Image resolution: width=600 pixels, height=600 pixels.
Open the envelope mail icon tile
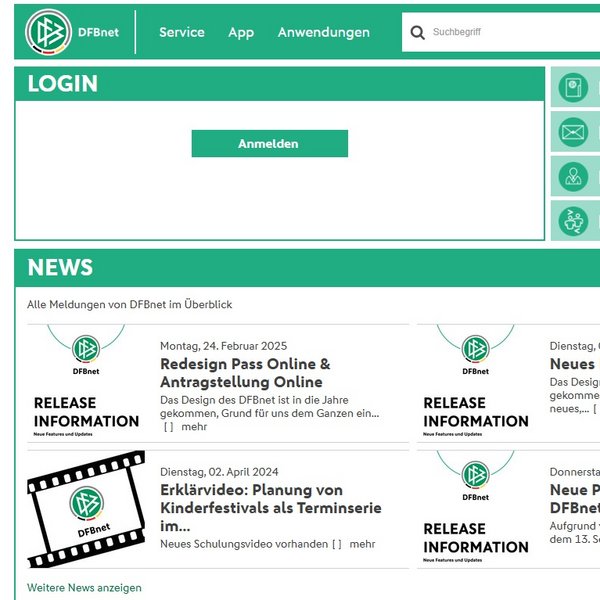click(574, 132)
